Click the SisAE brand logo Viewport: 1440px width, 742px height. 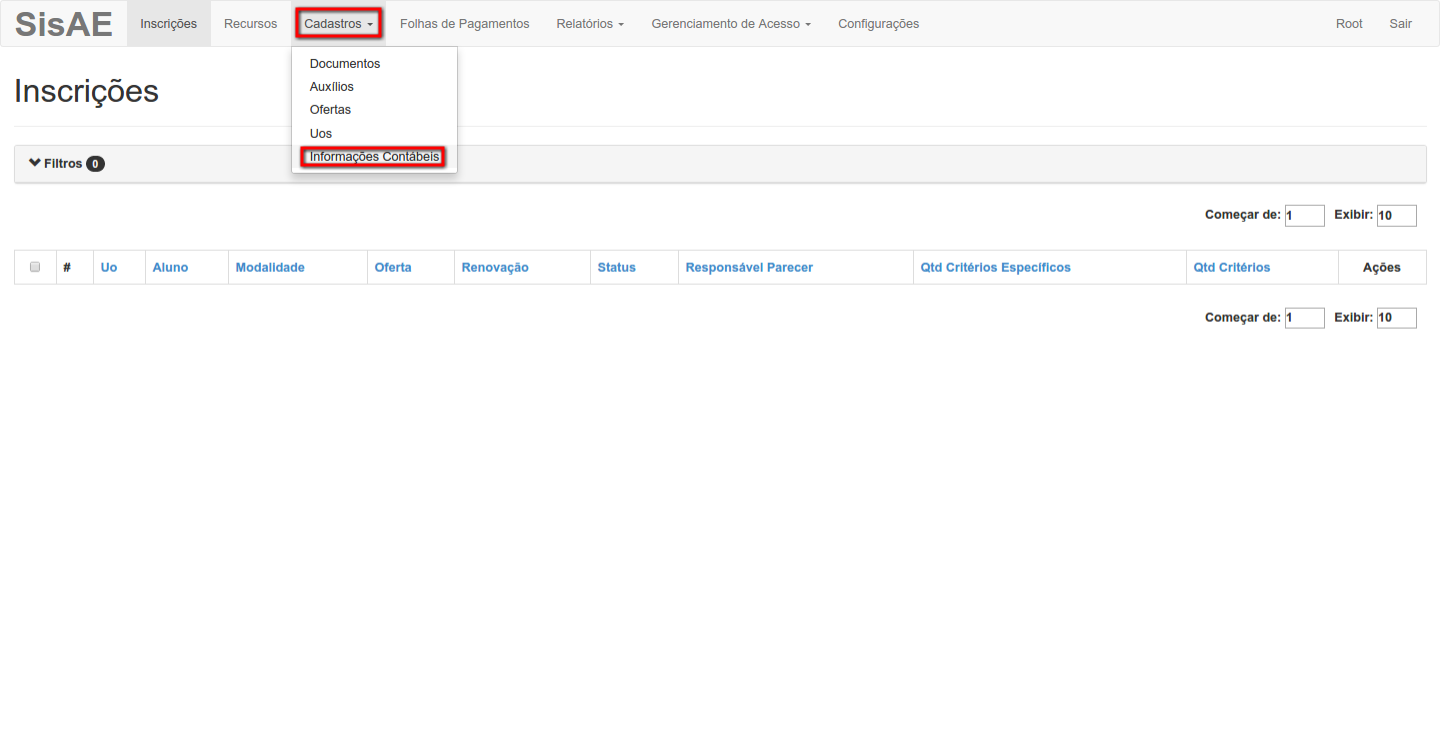click(63, 24)
